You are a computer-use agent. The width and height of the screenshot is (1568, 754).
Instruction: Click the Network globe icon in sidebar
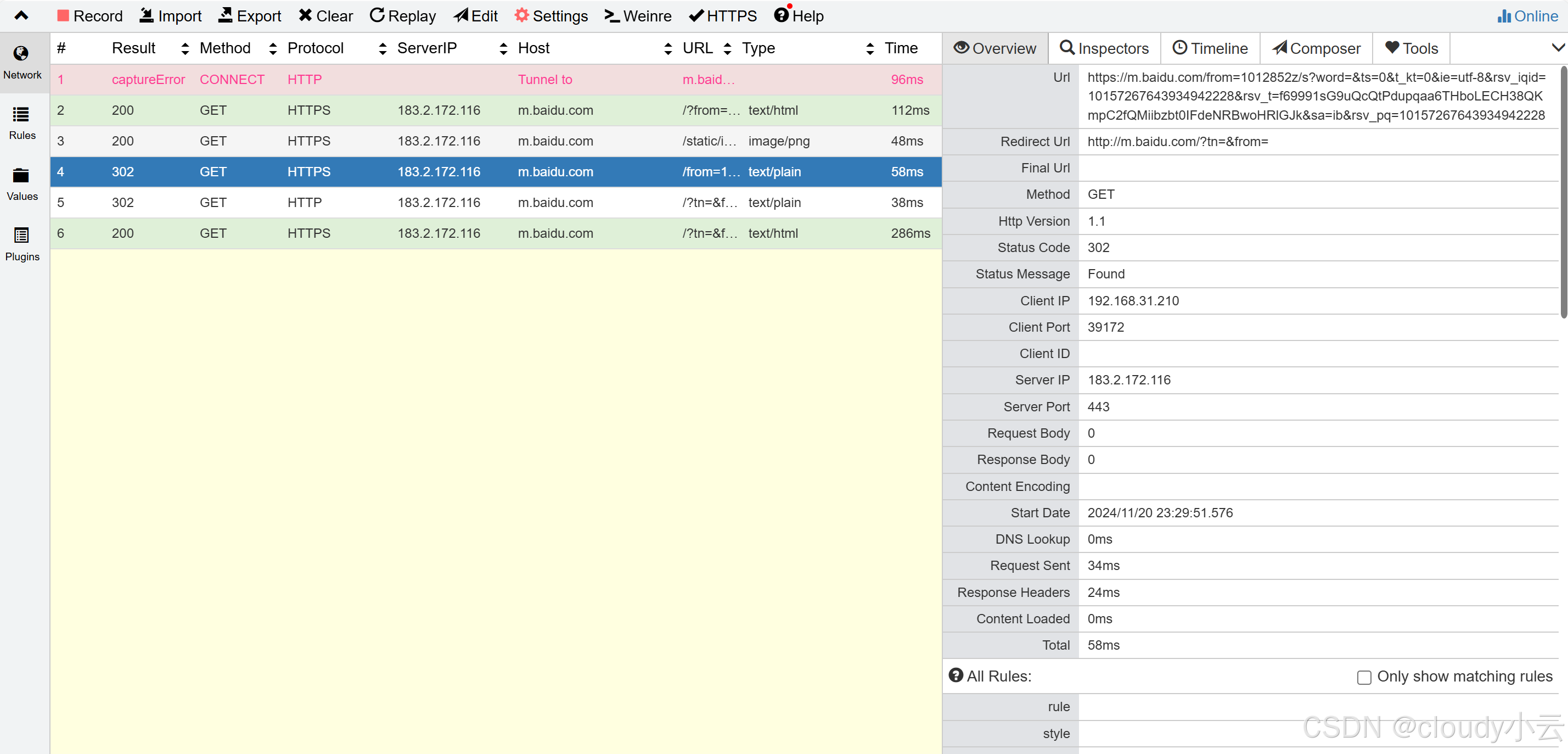pyautogui.click(x=21, y=54)
